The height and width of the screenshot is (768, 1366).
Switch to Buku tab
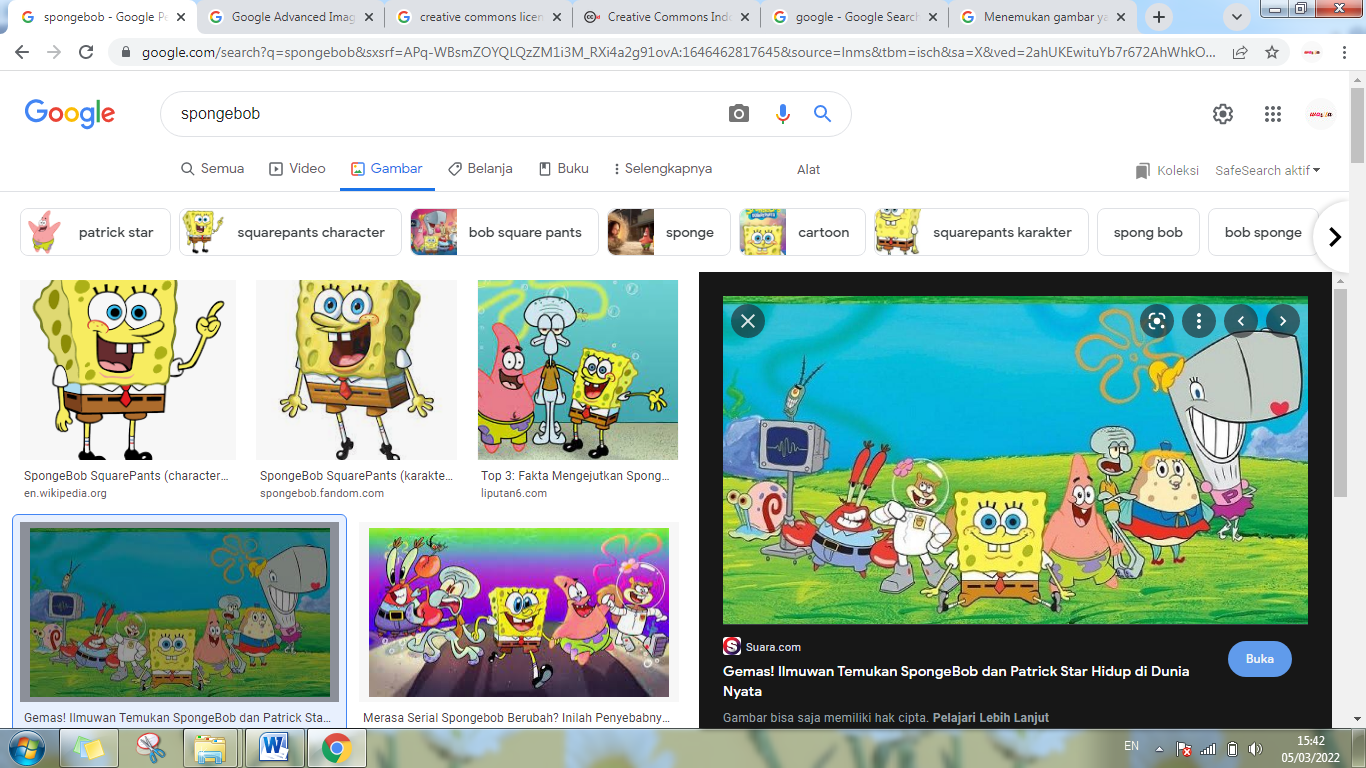pyautogui.click(x=563, y=169)
